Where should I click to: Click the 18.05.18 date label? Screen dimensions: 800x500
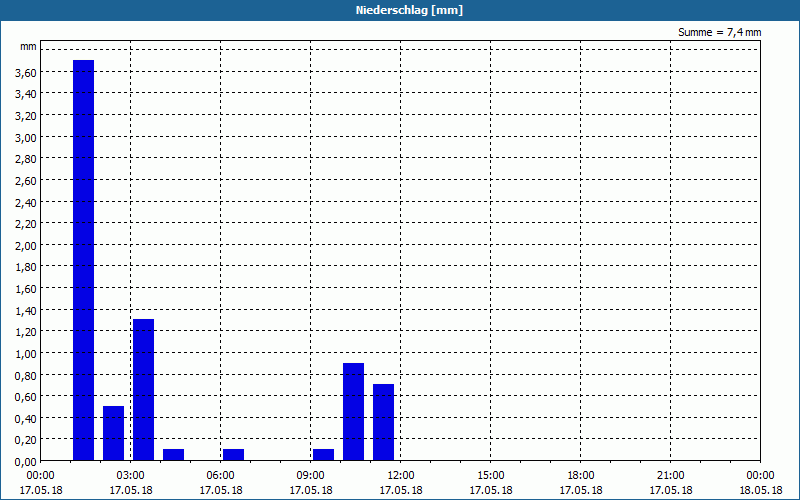761,490
